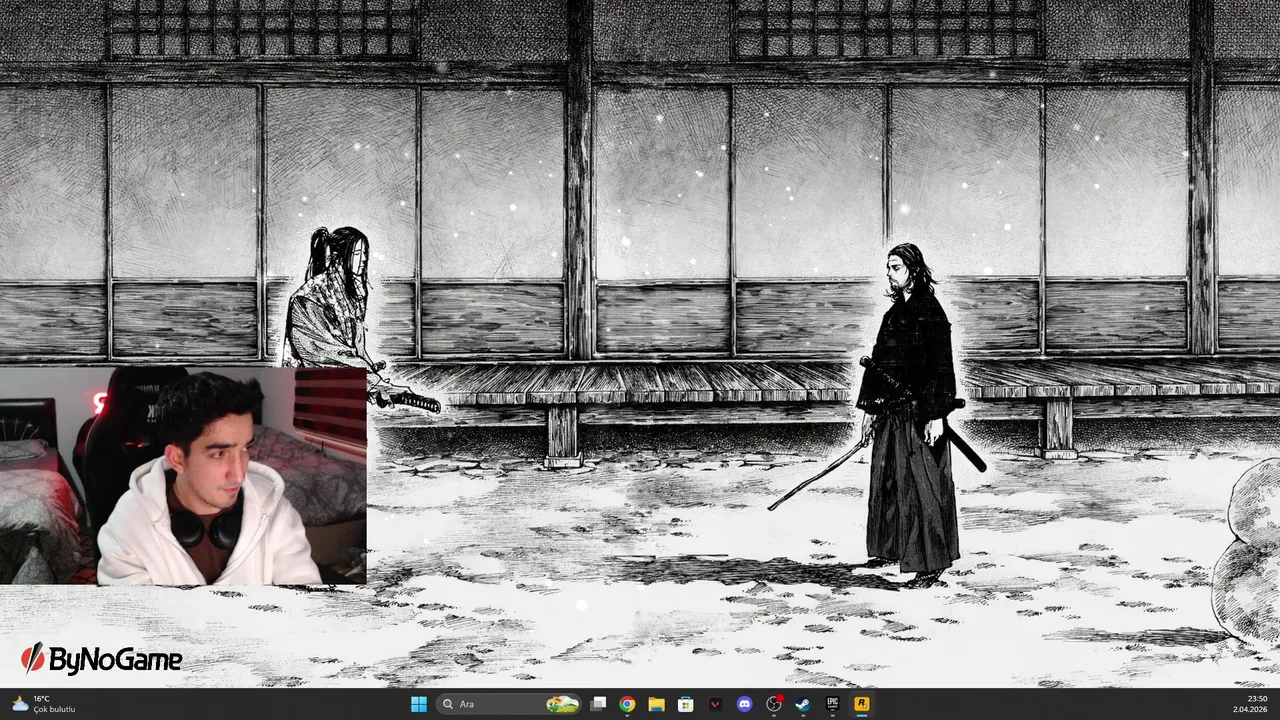Screen dimensions: 1280x720
Task: Open the Windows Start menu
Action: tap(419, 704)
